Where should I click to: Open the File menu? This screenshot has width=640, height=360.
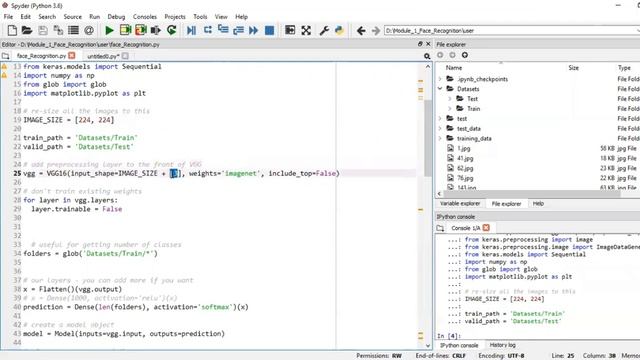click(x=8, y=17)
